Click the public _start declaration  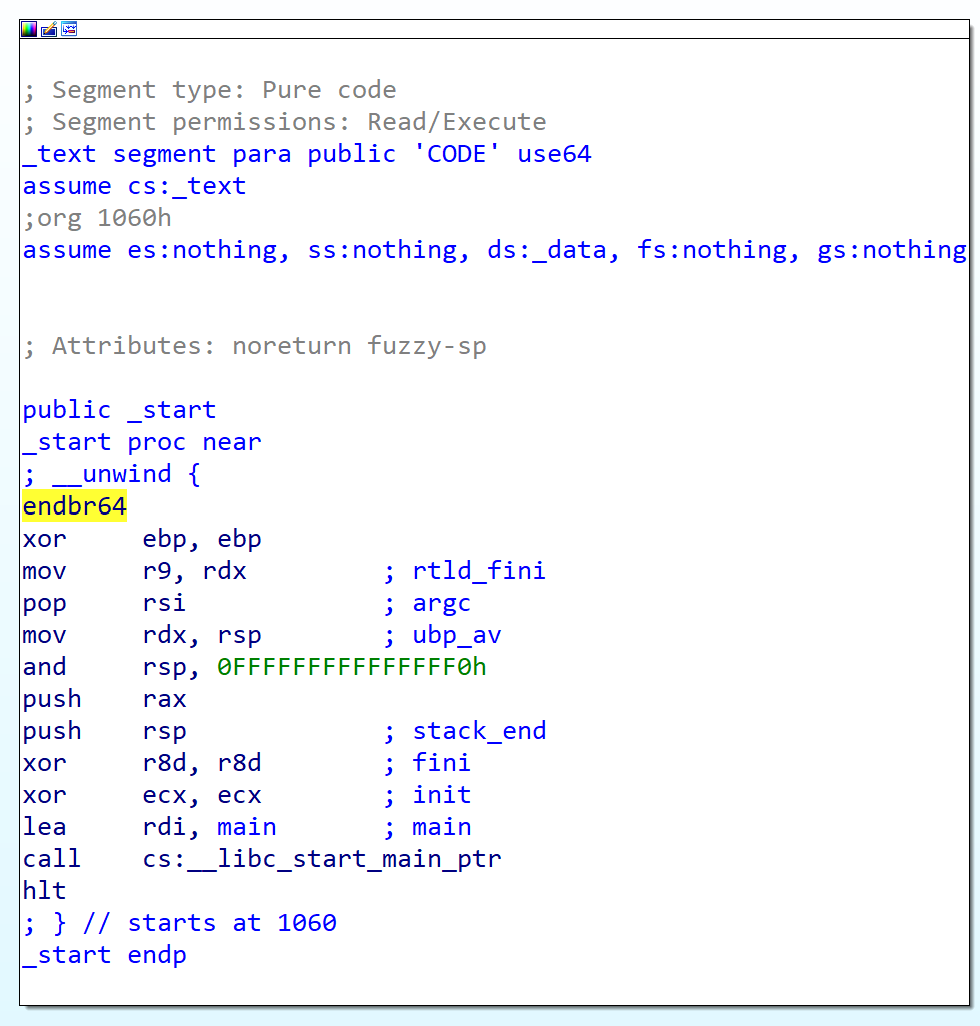(x=119, y=410)
